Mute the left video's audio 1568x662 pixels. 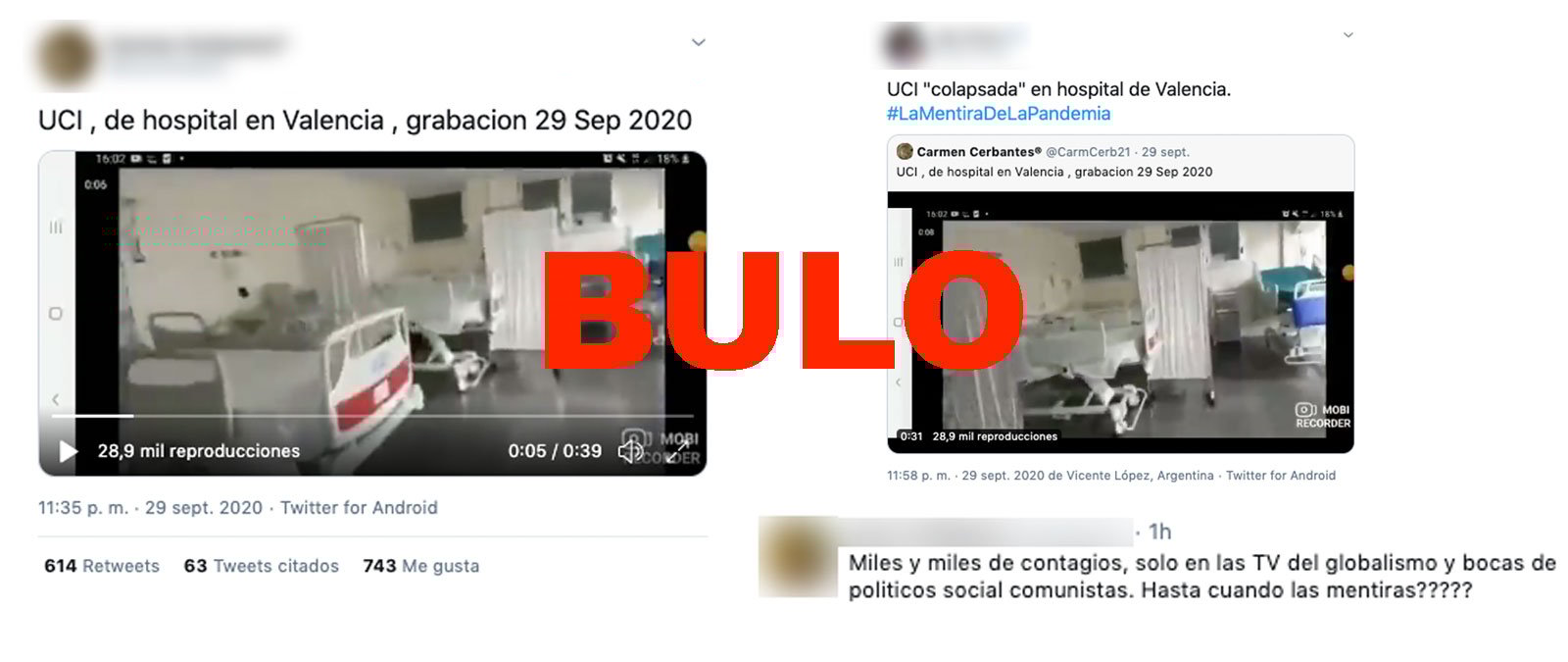coord(629,451)
